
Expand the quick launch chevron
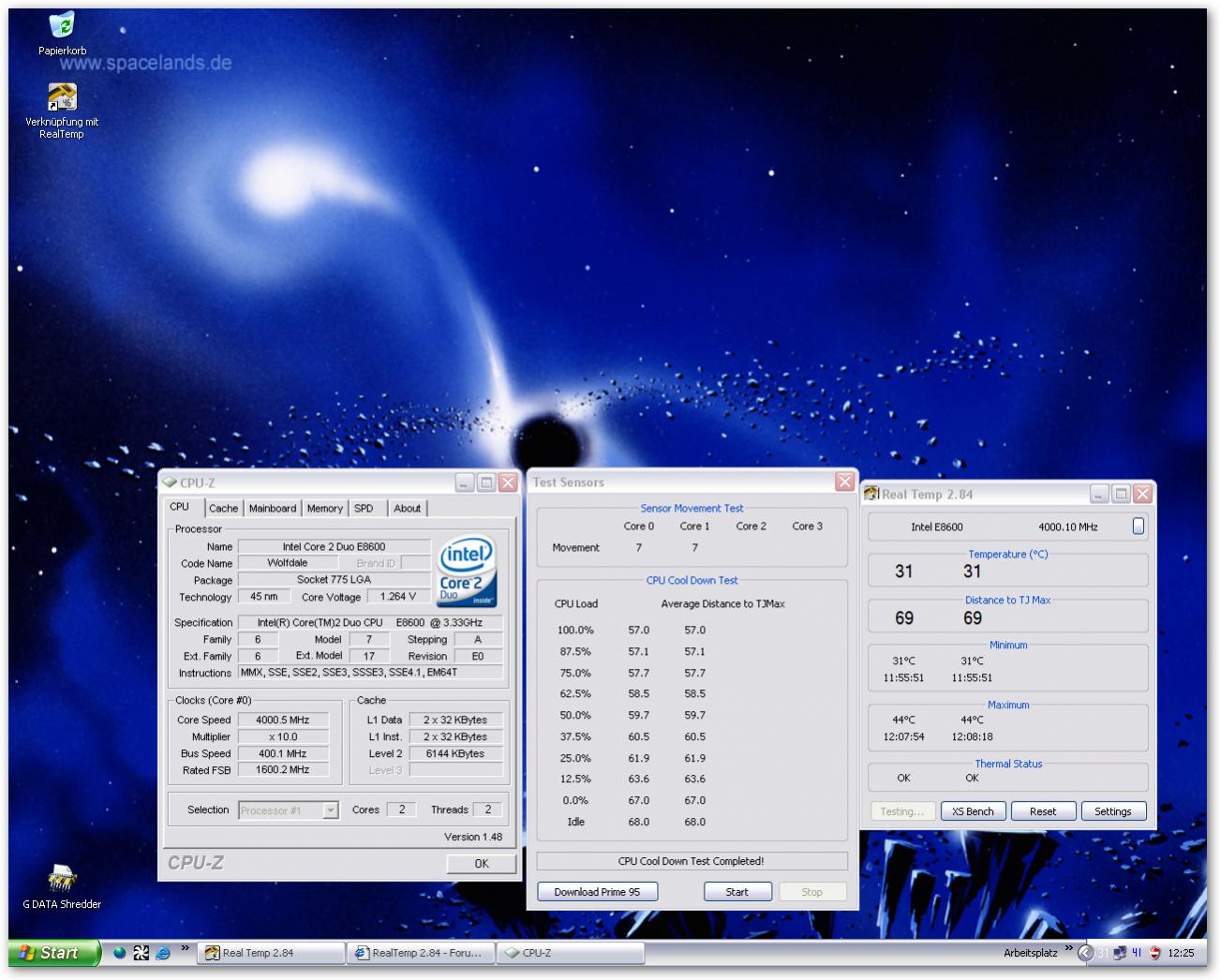pos(185,948)
